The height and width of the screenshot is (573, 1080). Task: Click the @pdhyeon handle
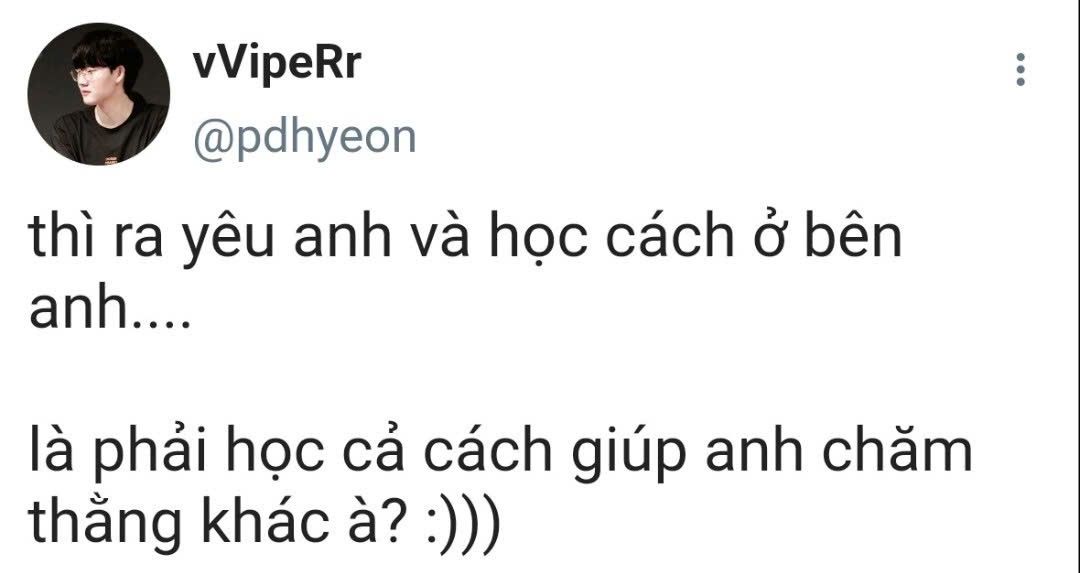pos(304,138)
